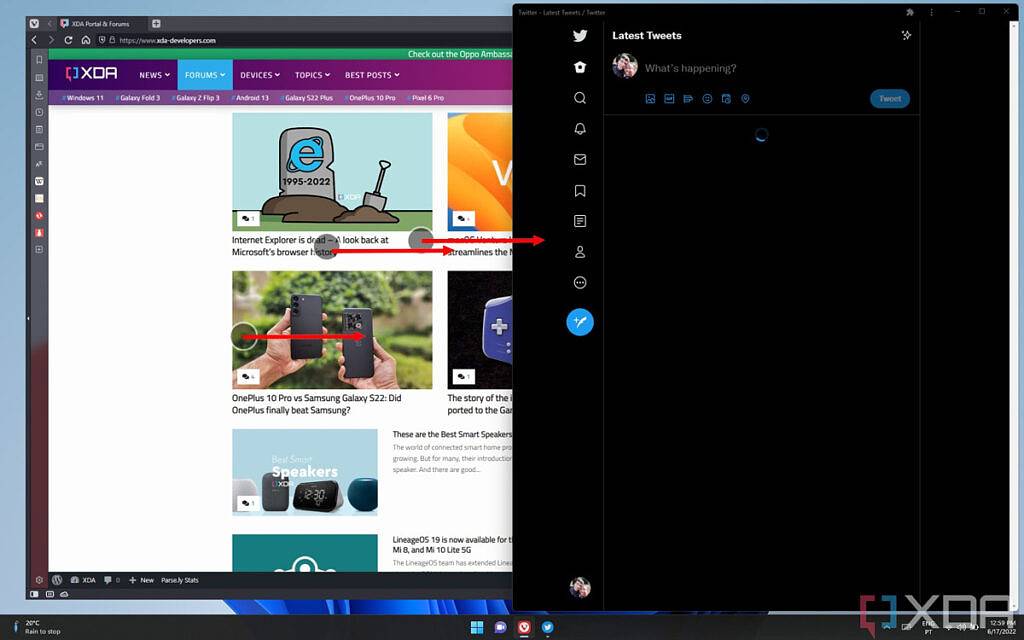The image size is (1024, 640).
Task: Open the Internet Explorer tombstone article thumbnail
Action: point(332,172)
